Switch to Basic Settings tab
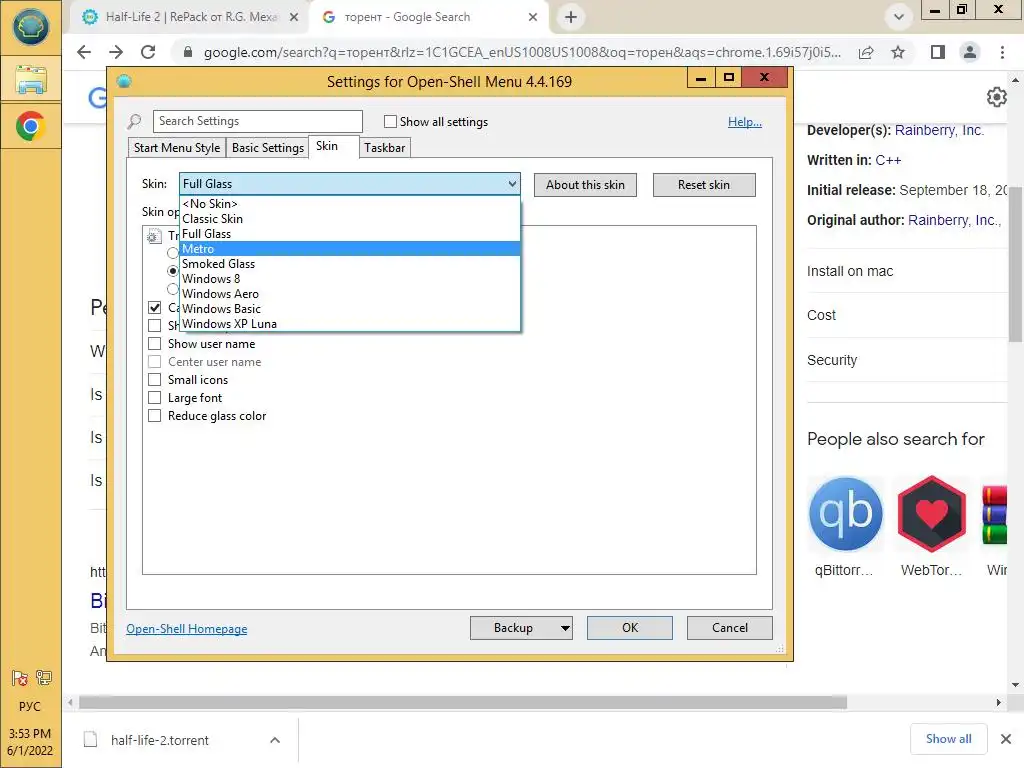 [x=268, y=148]
